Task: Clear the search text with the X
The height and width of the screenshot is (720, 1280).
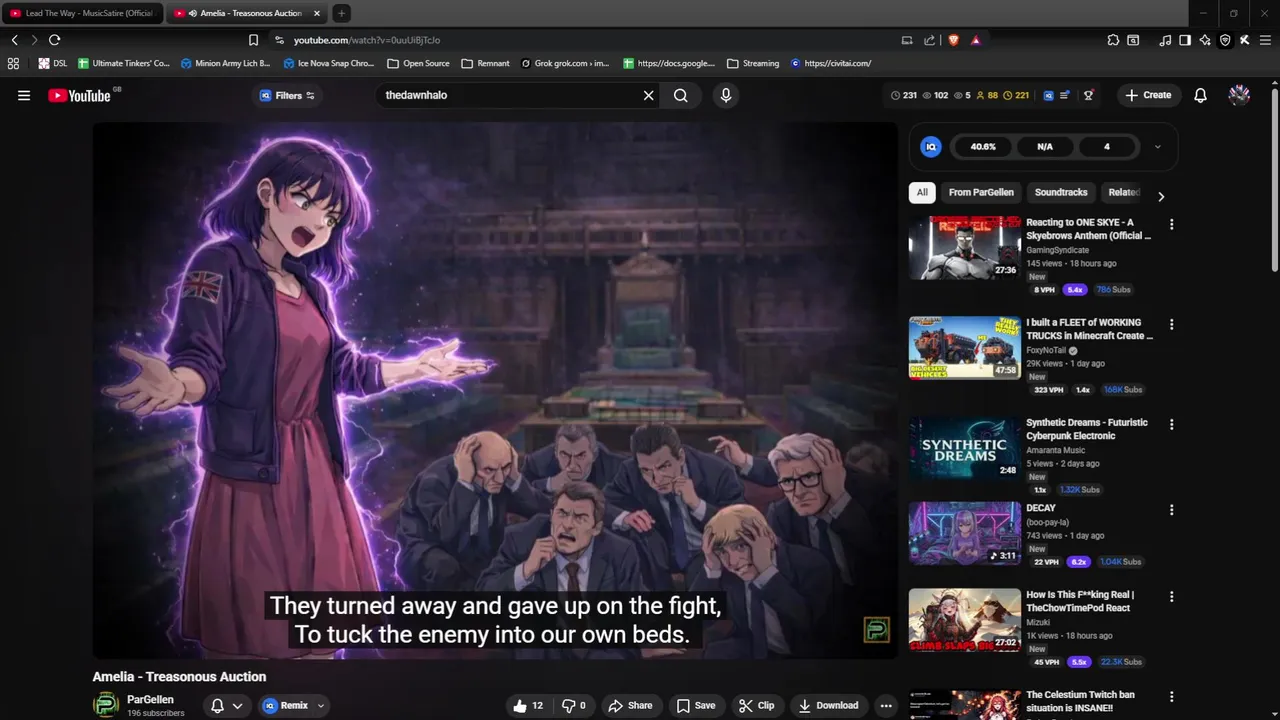Action: point(648,95)
